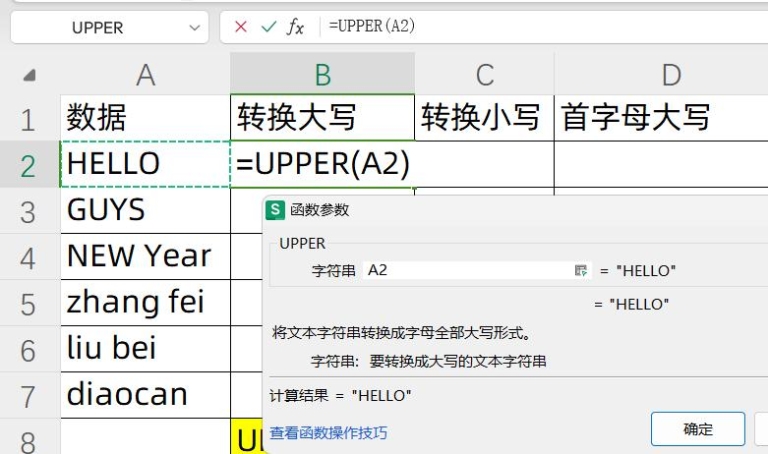
Task: Click cell D1 containing 首字母大写
Action: point(661,118)
